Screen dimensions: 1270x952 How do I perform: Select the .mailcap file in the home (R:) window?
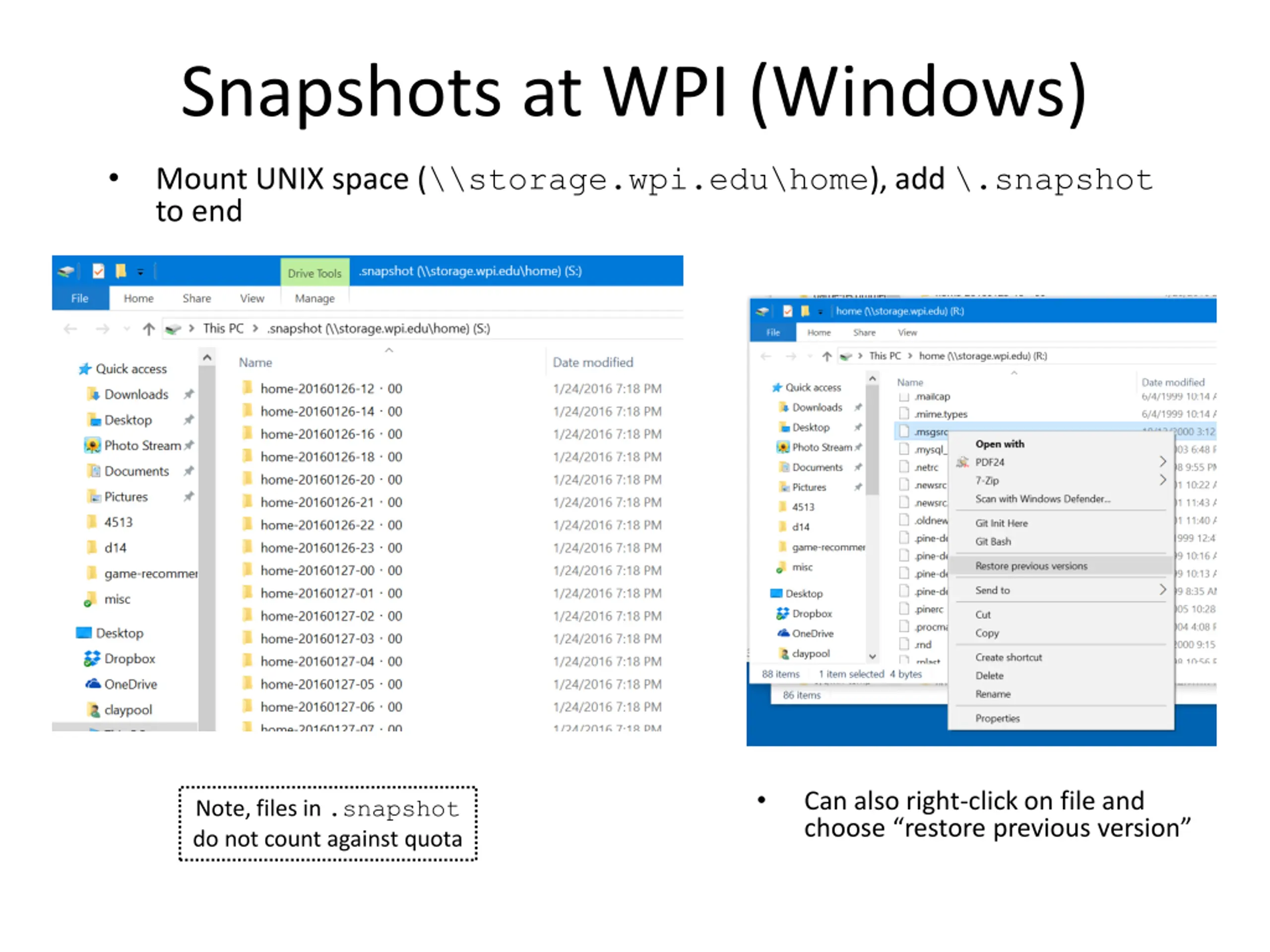933,397
